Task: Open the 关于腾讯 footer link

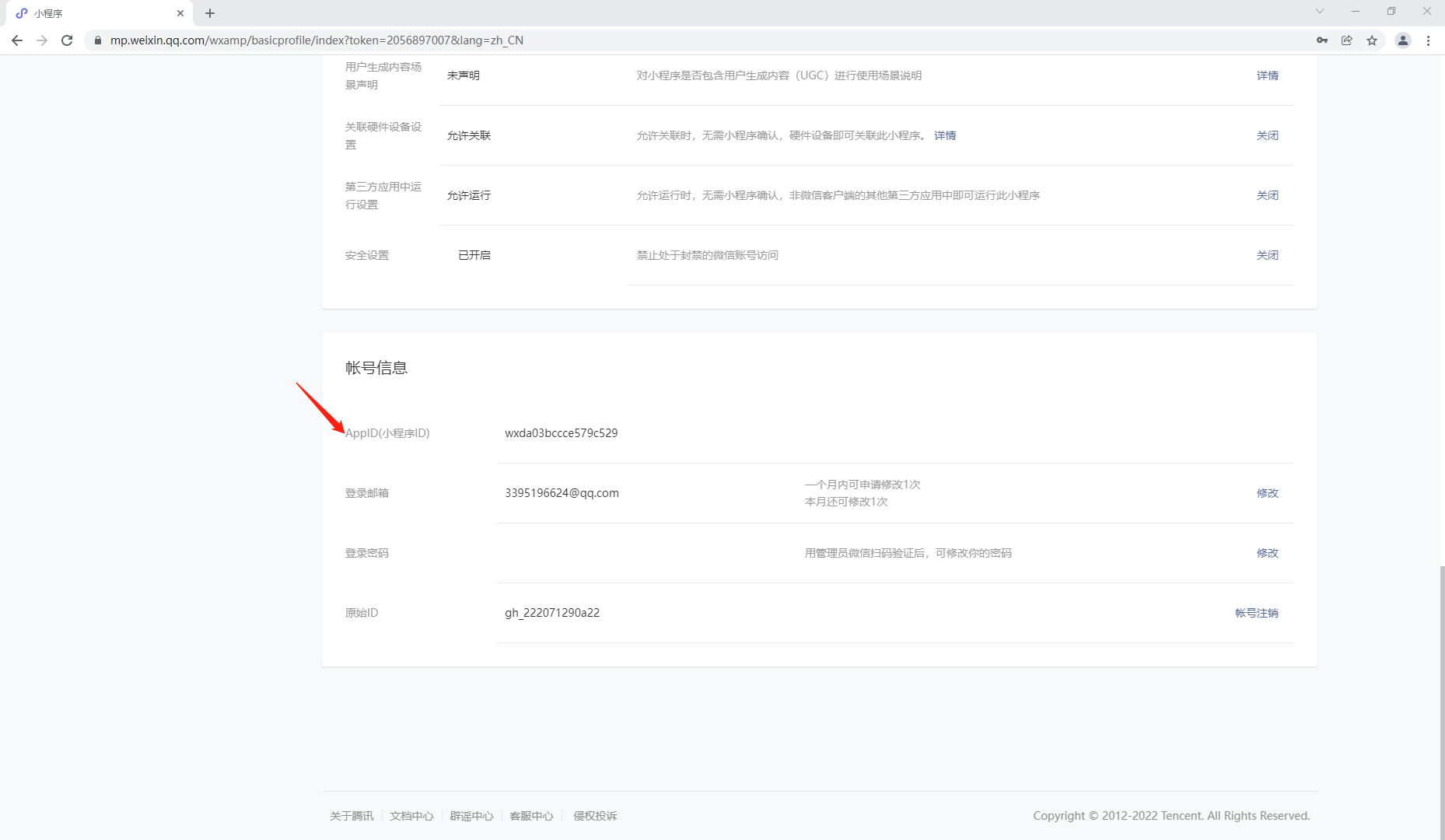Action: coord(352,816)
